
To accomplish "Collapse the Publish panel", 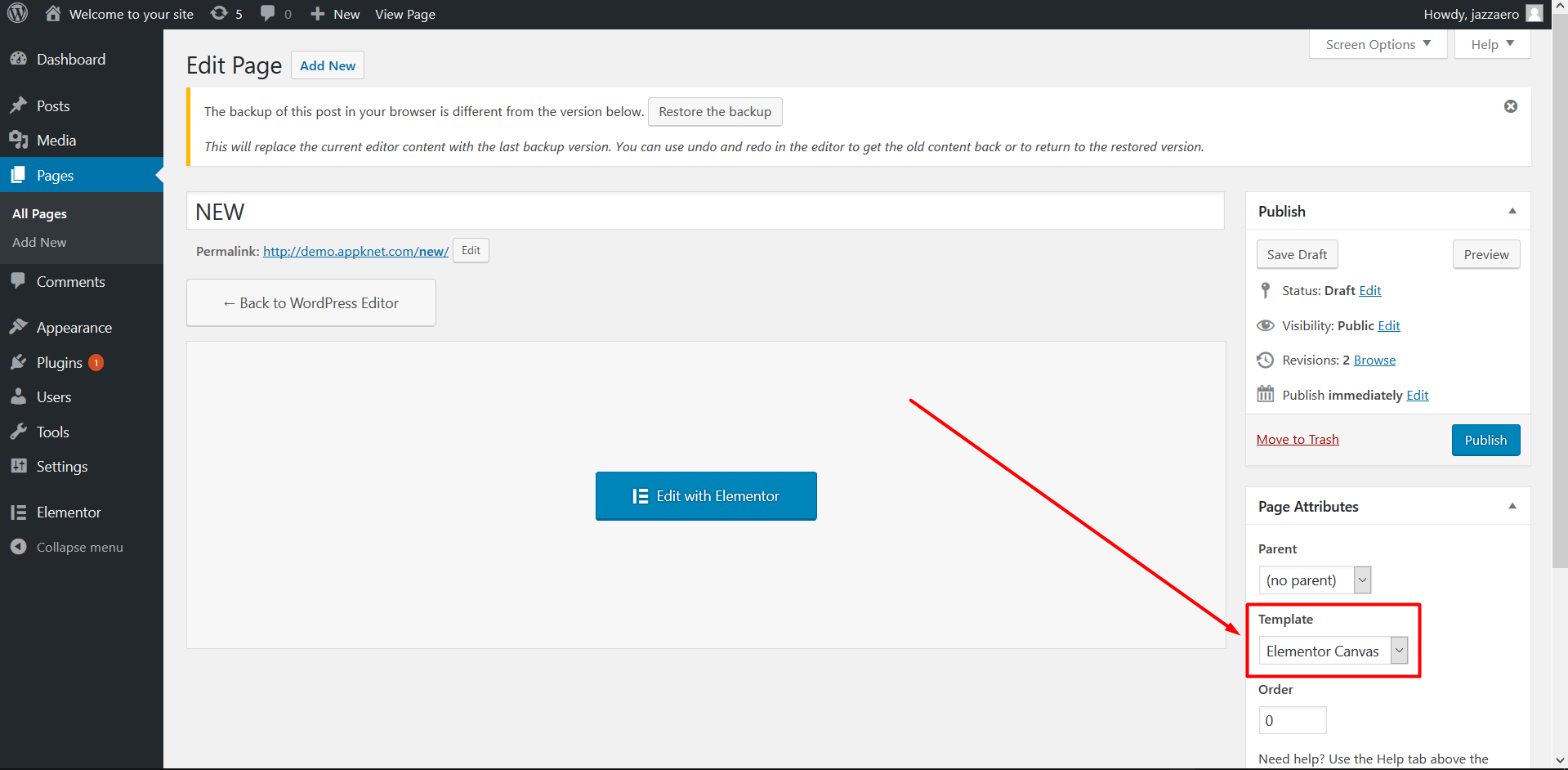I will pos(1512,211).
